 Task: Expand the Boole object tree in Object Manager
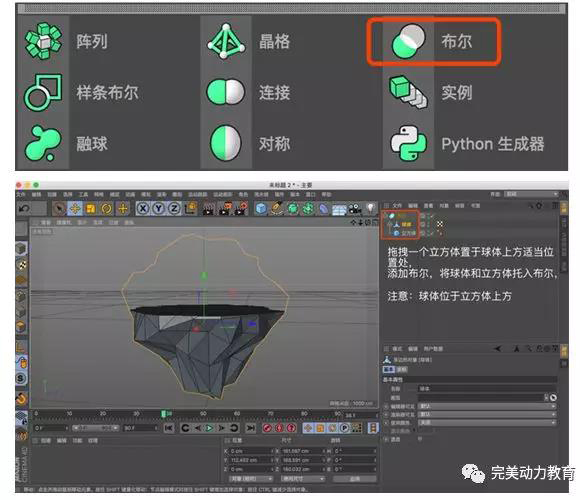pyautogui.click(x=385, y=215)
